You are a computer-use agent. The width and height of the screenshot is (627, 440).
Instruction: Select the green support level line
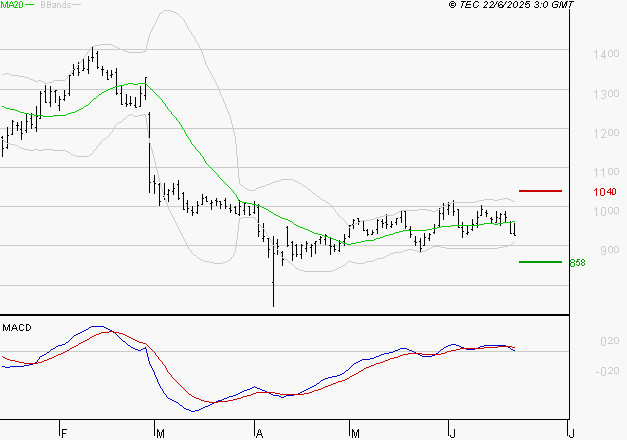point(540,262)
